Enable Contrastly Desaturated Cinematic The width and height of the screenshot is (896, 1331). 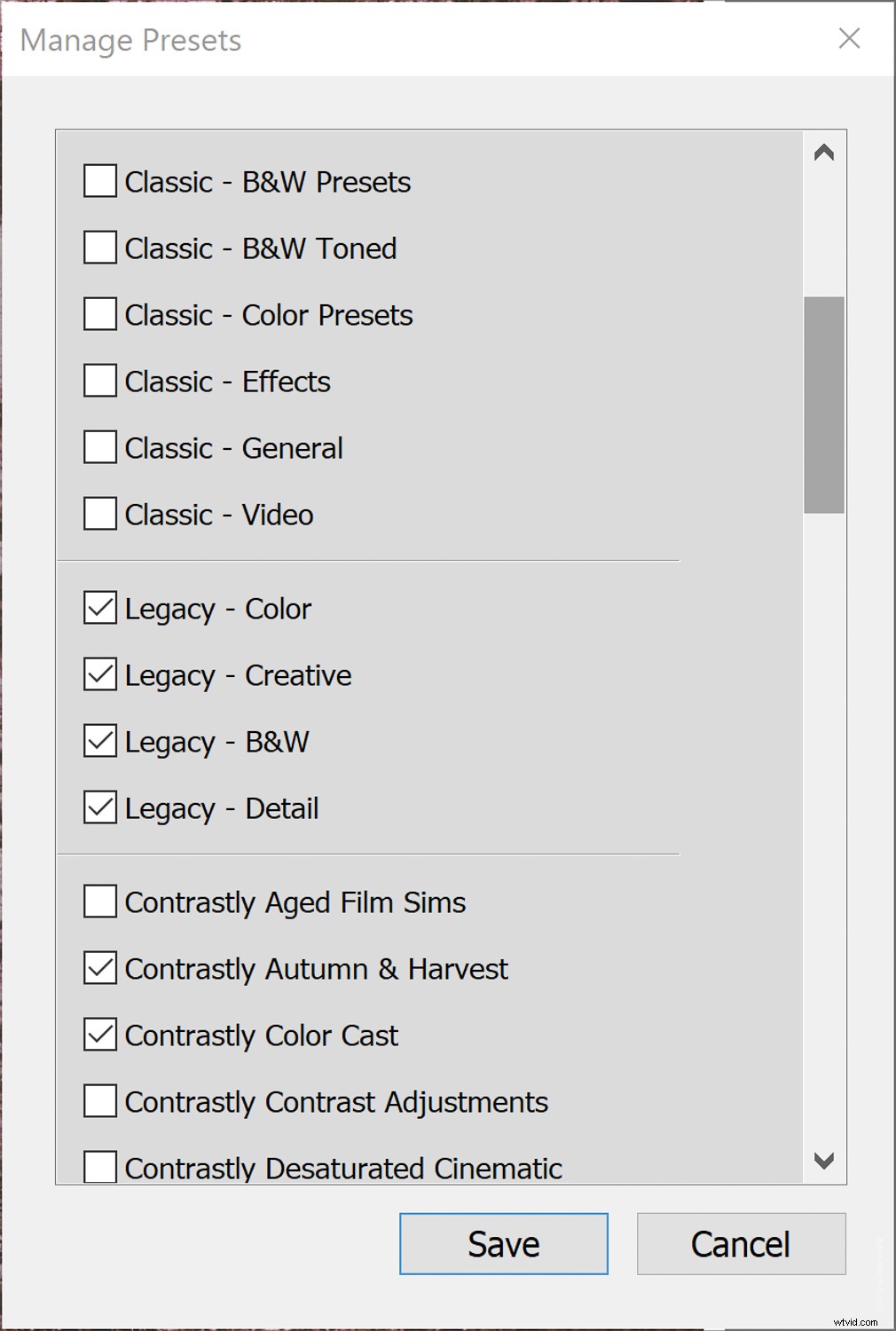pos(98,1168)
